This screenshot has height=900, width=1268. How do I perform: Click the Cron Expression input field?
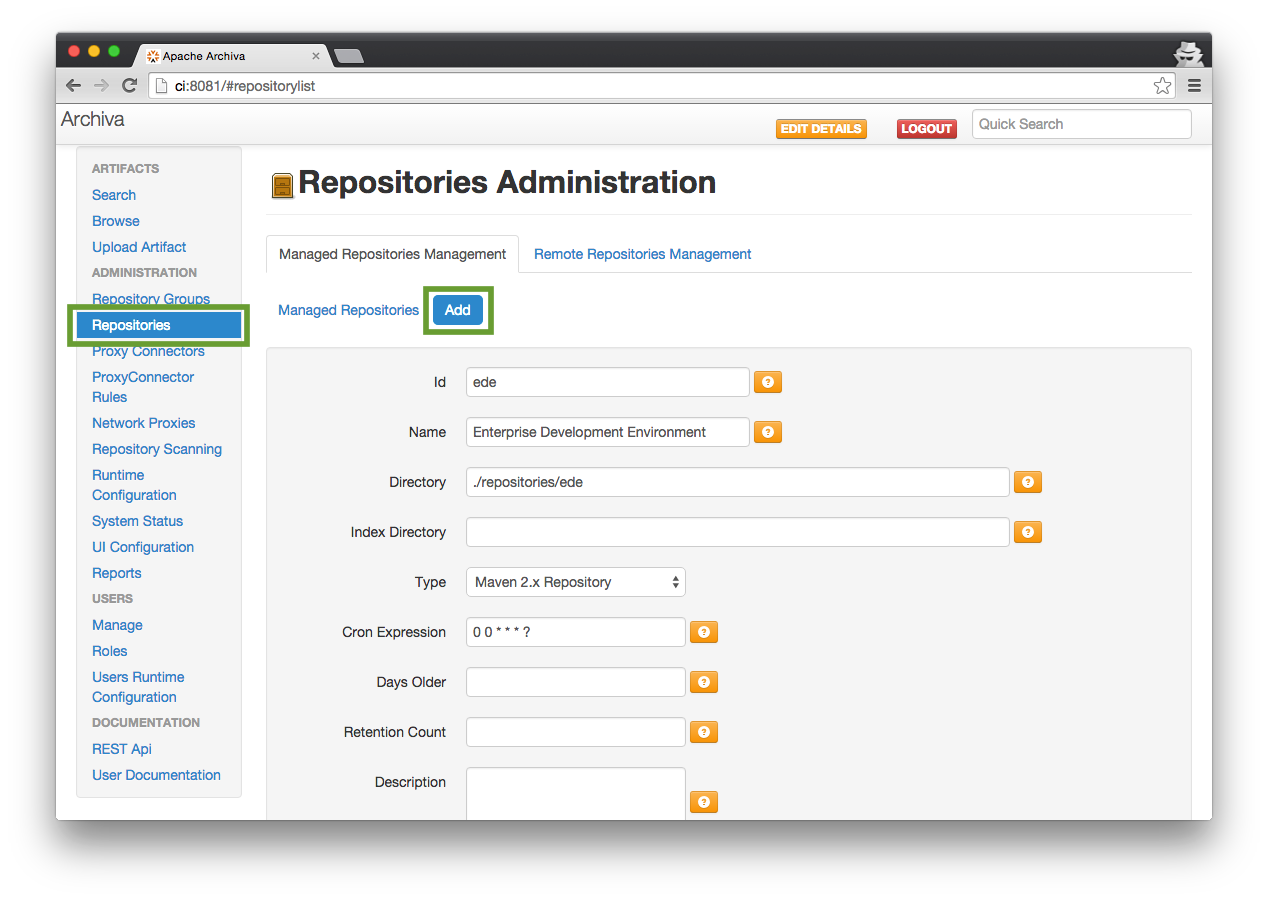[x=576, y=632]
